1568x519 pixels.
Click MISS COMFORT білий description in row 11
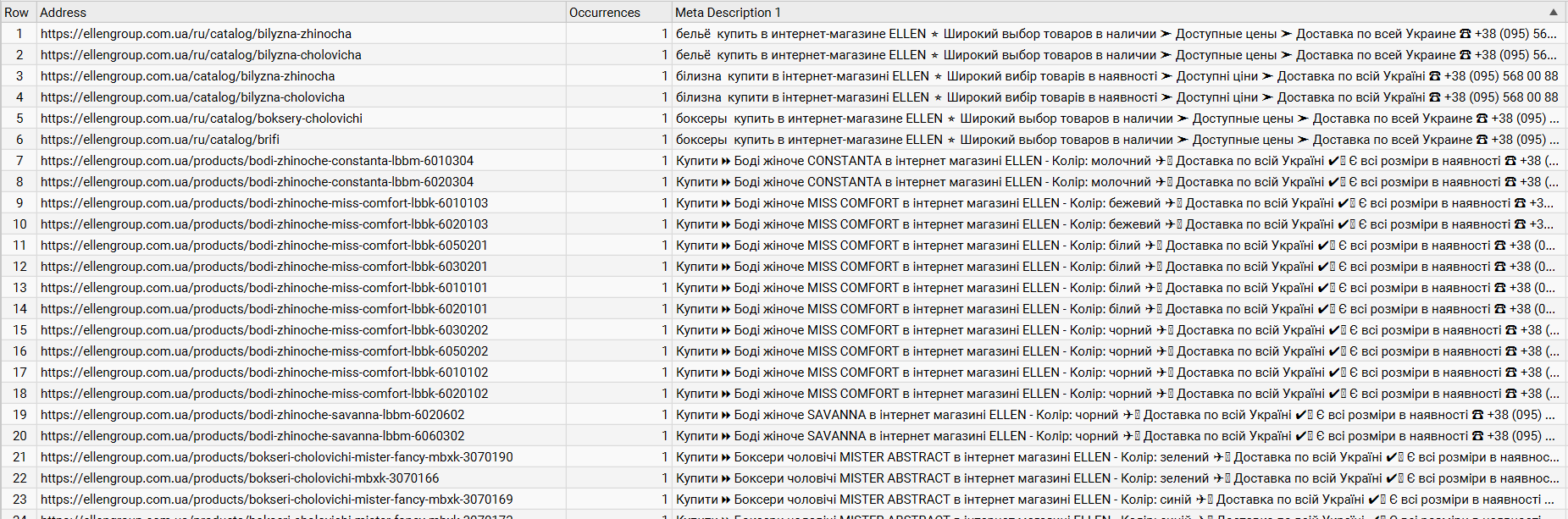click(1119, 246)
